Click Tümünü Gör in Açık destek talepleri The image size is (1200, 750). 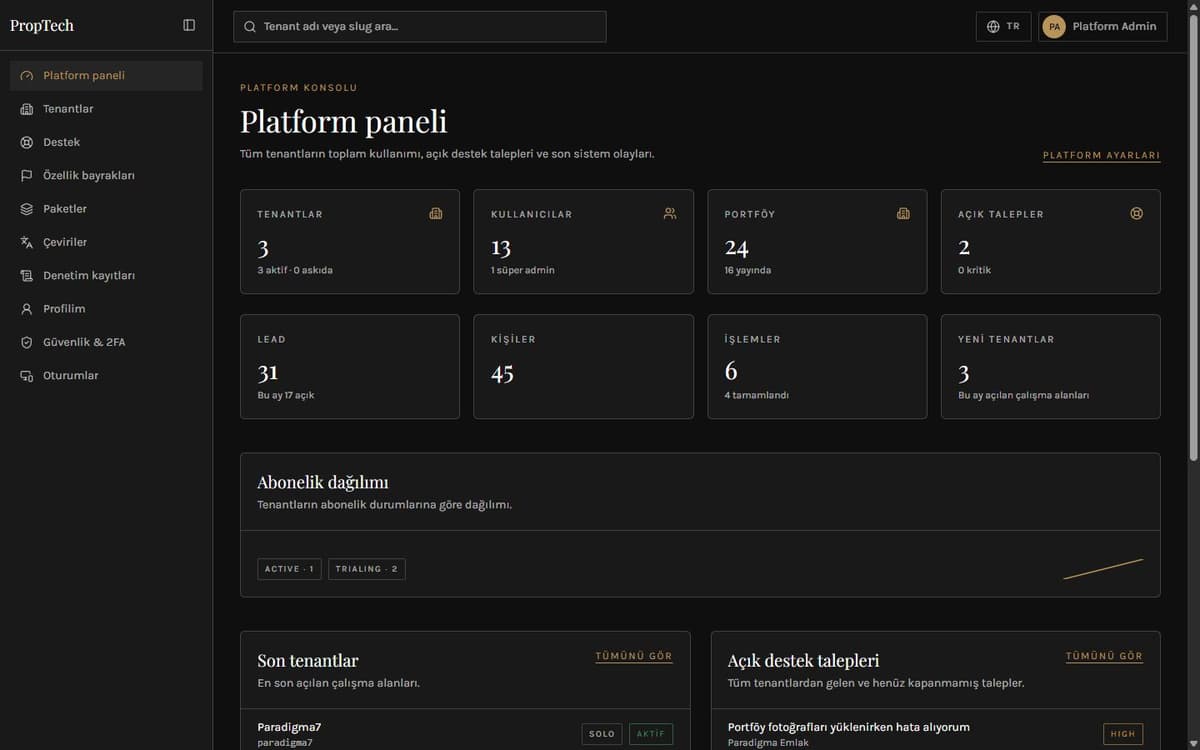(1104, 657)
